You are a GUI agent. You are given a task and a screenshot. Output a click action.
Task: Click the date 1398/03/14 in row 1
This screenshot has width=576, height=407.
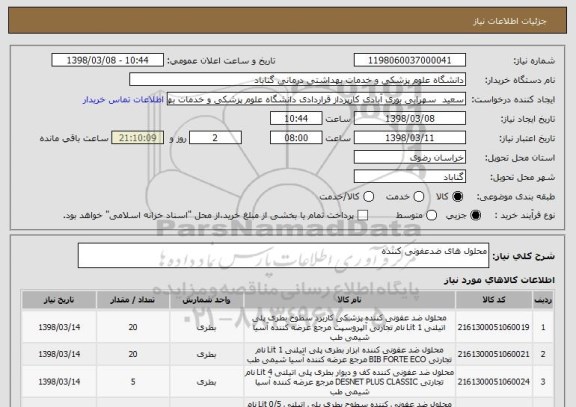59,327
